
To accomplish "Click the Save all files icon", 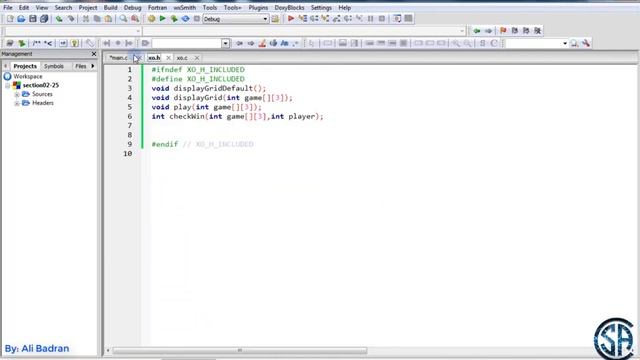I will (44, 19).
